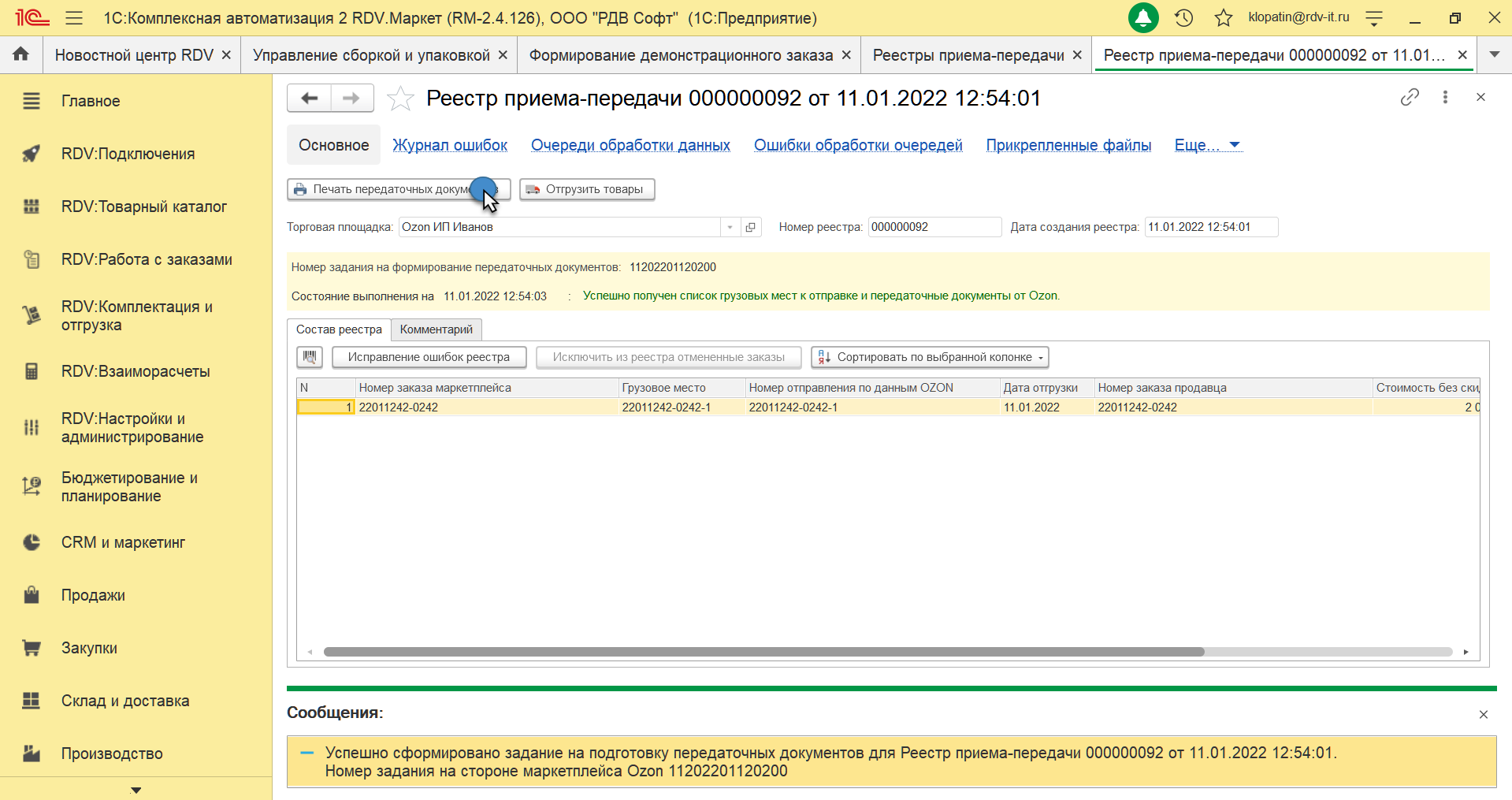This screenshot has width=1512, height=800.
Task: Select the Основное section
Action: (334, 145)
